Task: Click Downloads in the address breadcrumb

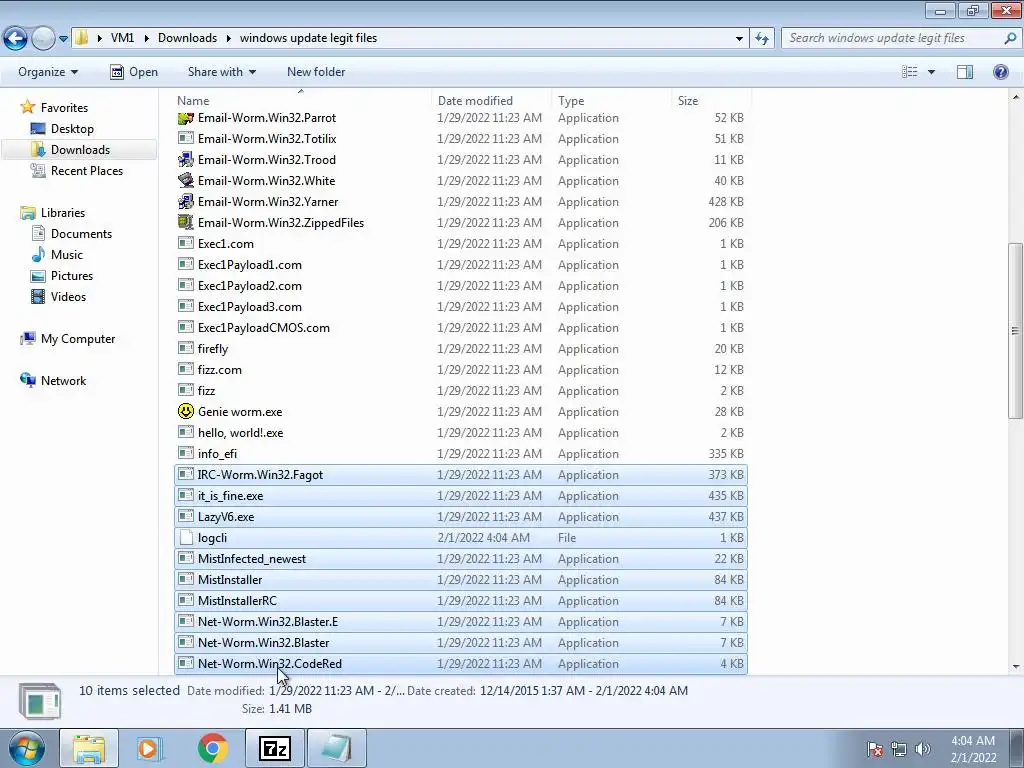Action: point(187,38)
